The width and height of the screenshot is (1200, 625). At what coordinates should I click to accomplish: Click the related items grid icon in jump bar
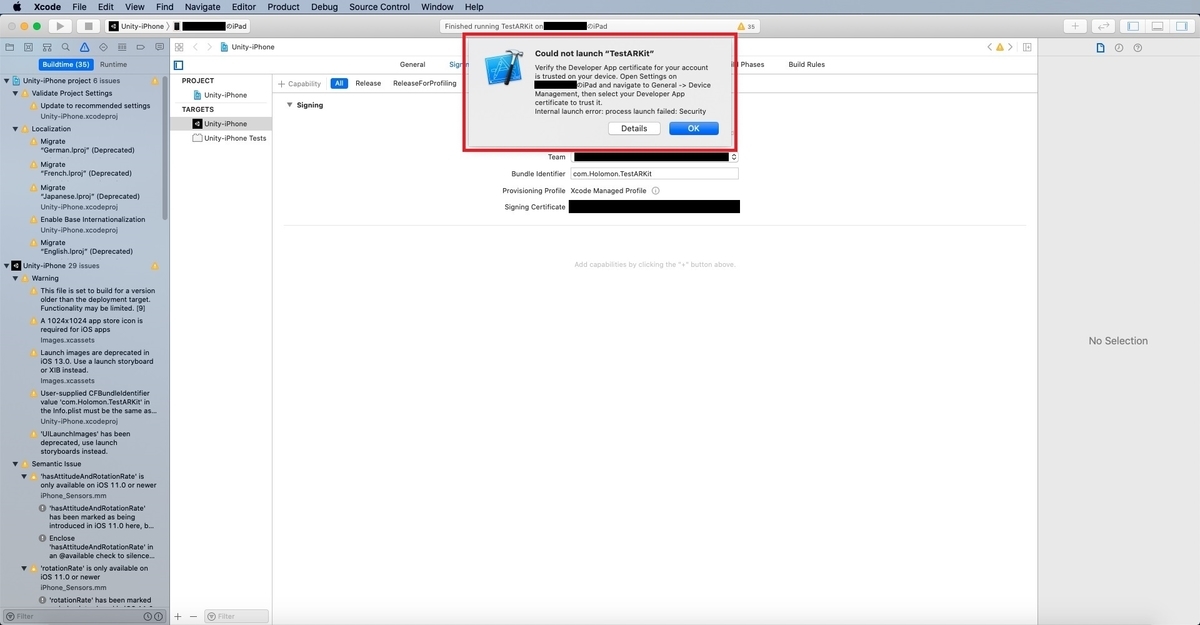[x=179, y=47]
